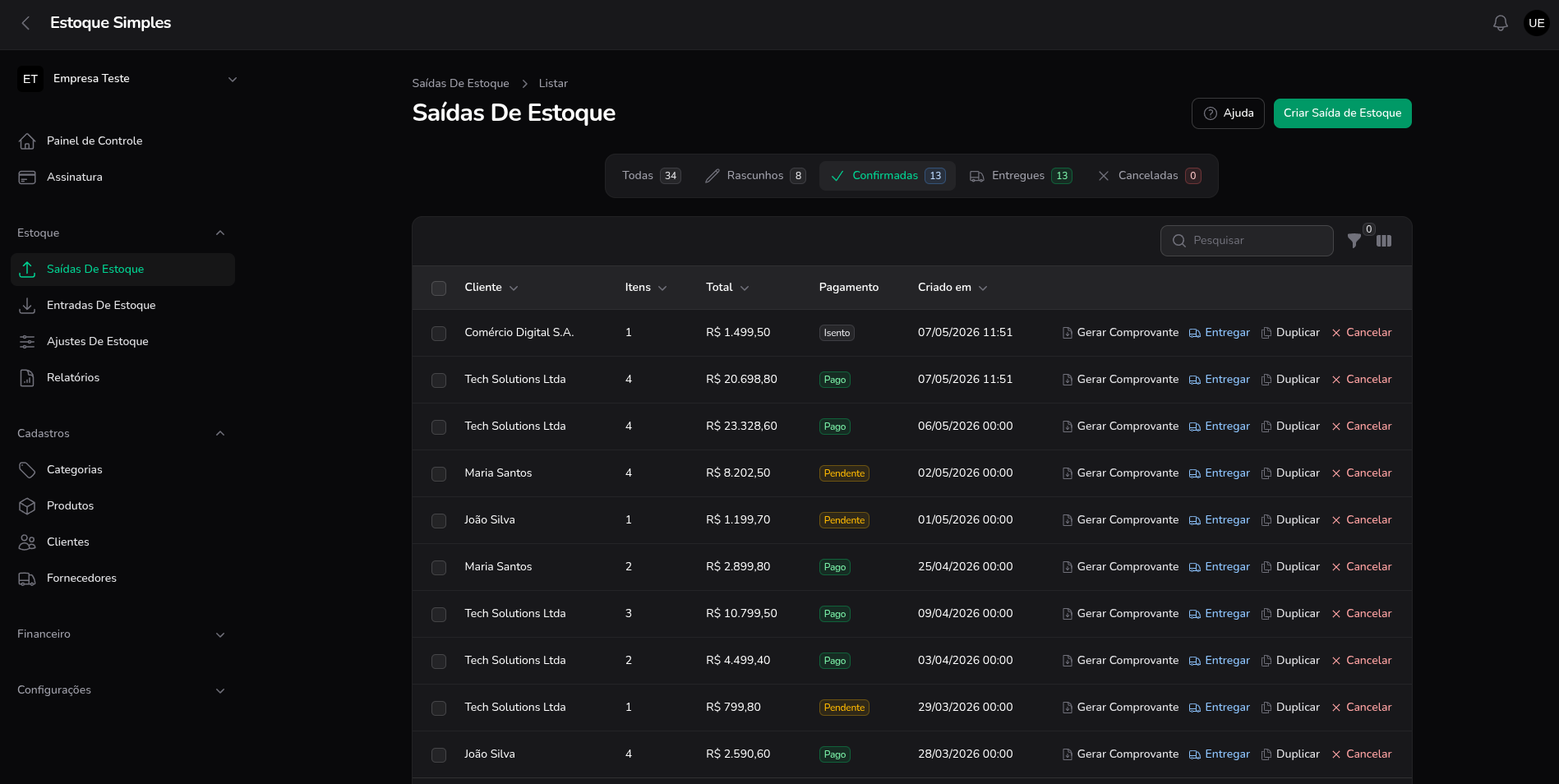Click the Entradas De Estoque download icon
Image resolution: width=1559 pixels, height=784 pixels.
coord(27,306)
